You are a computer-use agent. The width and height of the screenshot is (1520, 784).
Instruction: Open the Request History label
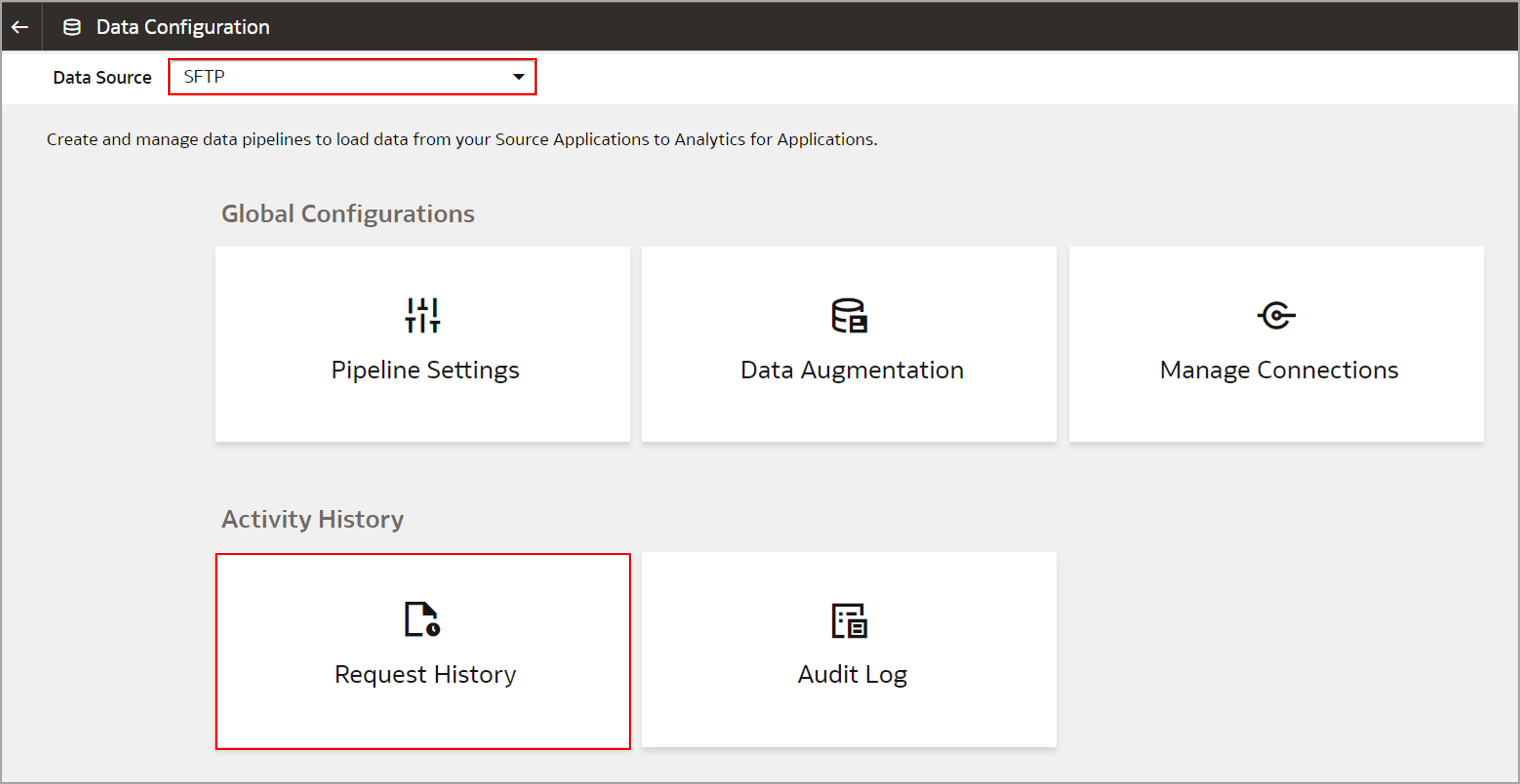[x=425, y=674]
